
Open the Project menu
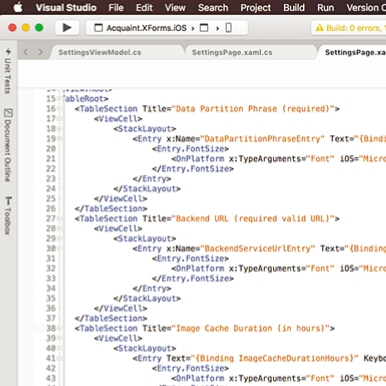pos(256,7)
